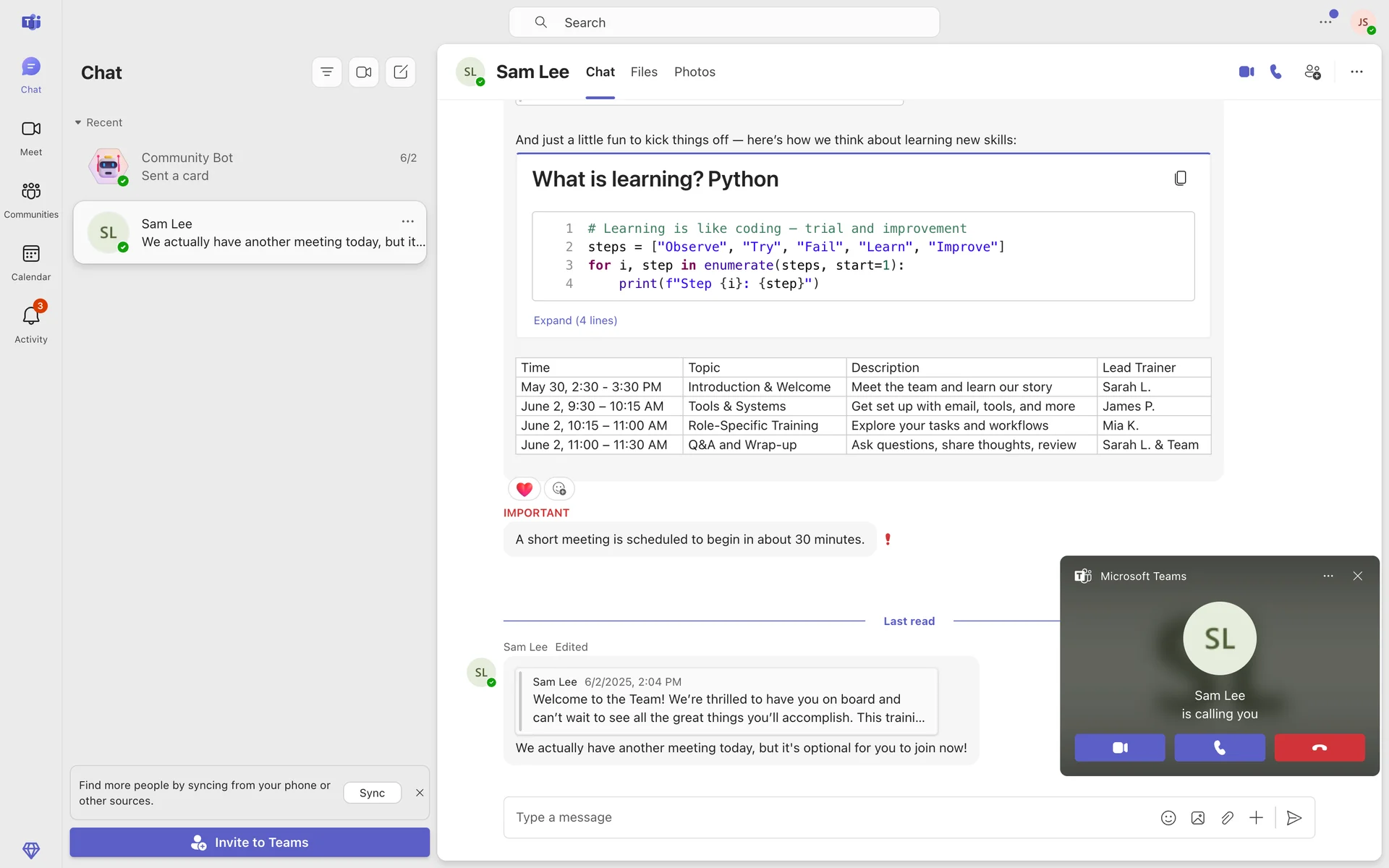
Task: Copy the Python code snippet
Action: [1180, 178]
